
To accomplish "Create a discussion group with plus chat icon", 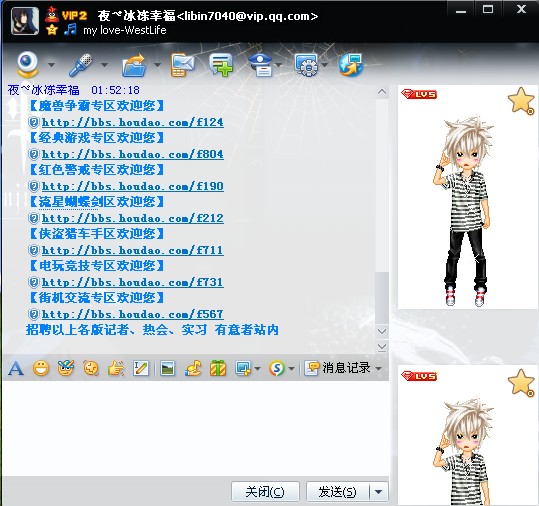I will (221, 65).
